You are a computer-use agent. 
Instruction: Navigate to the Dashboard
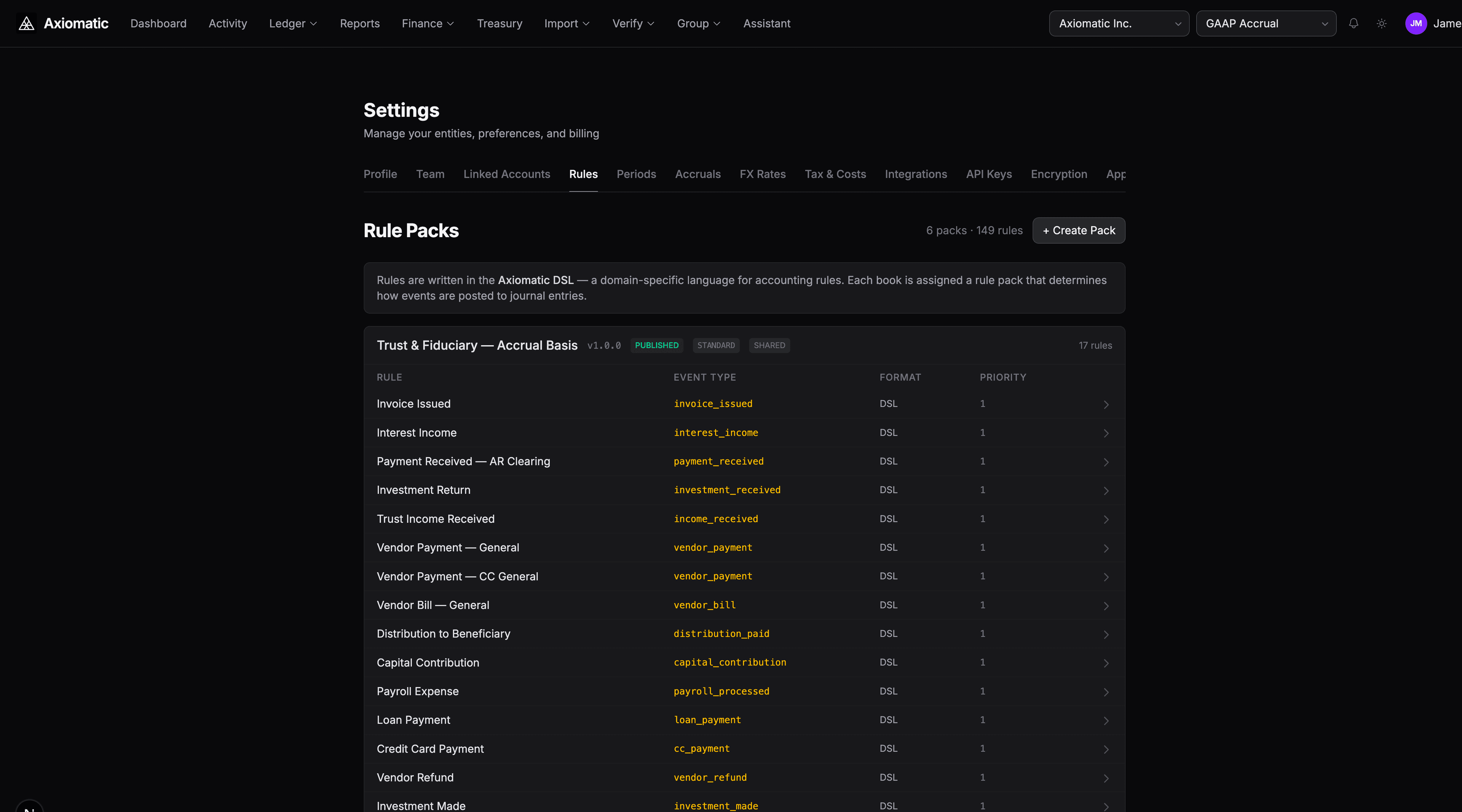tap(158, 23)
